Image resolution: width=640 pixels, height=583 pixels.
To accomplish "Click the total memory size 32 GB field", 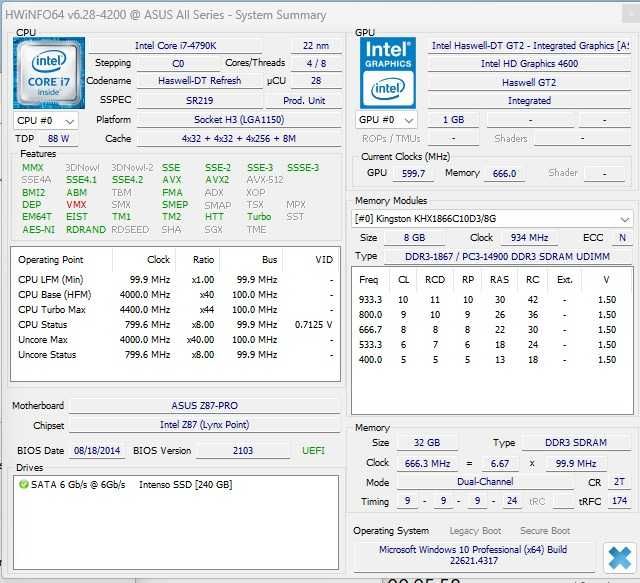I will point(427,443).
